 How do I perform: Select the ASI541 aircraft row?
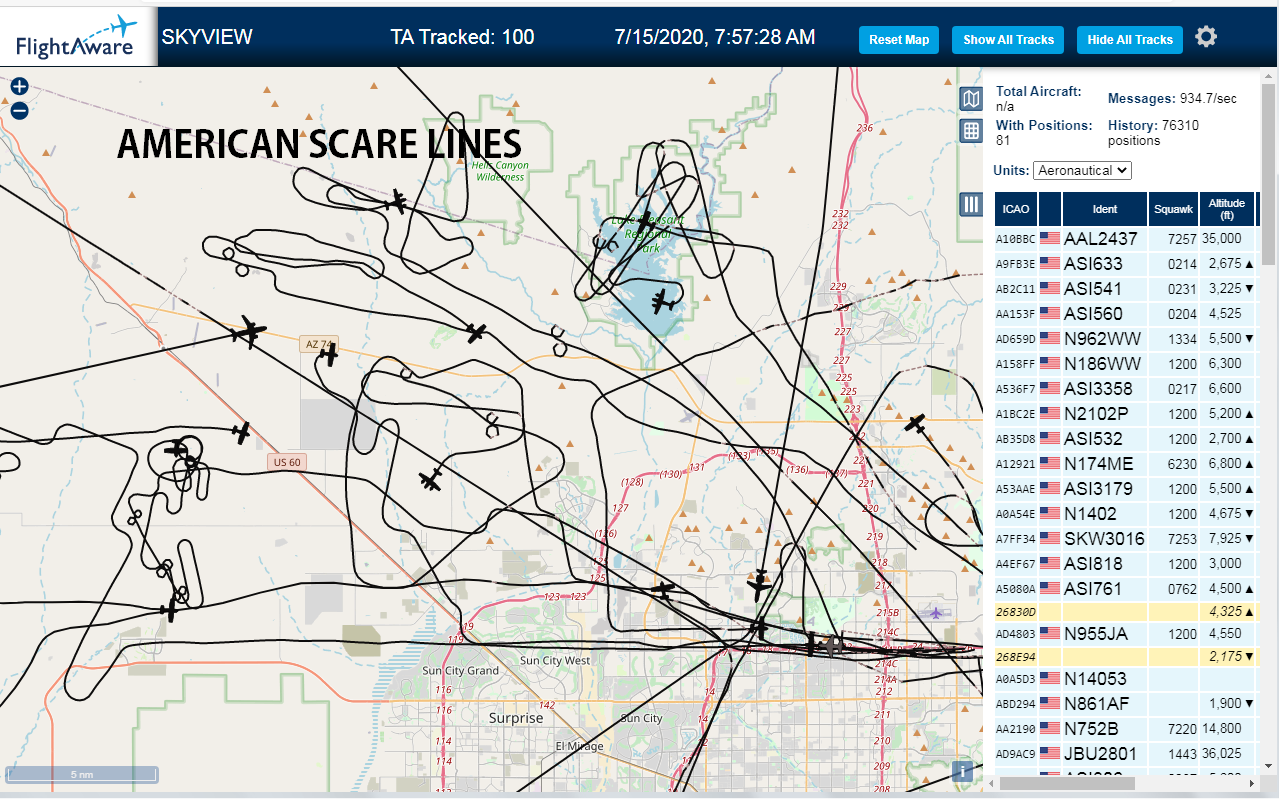[1125, 289]
